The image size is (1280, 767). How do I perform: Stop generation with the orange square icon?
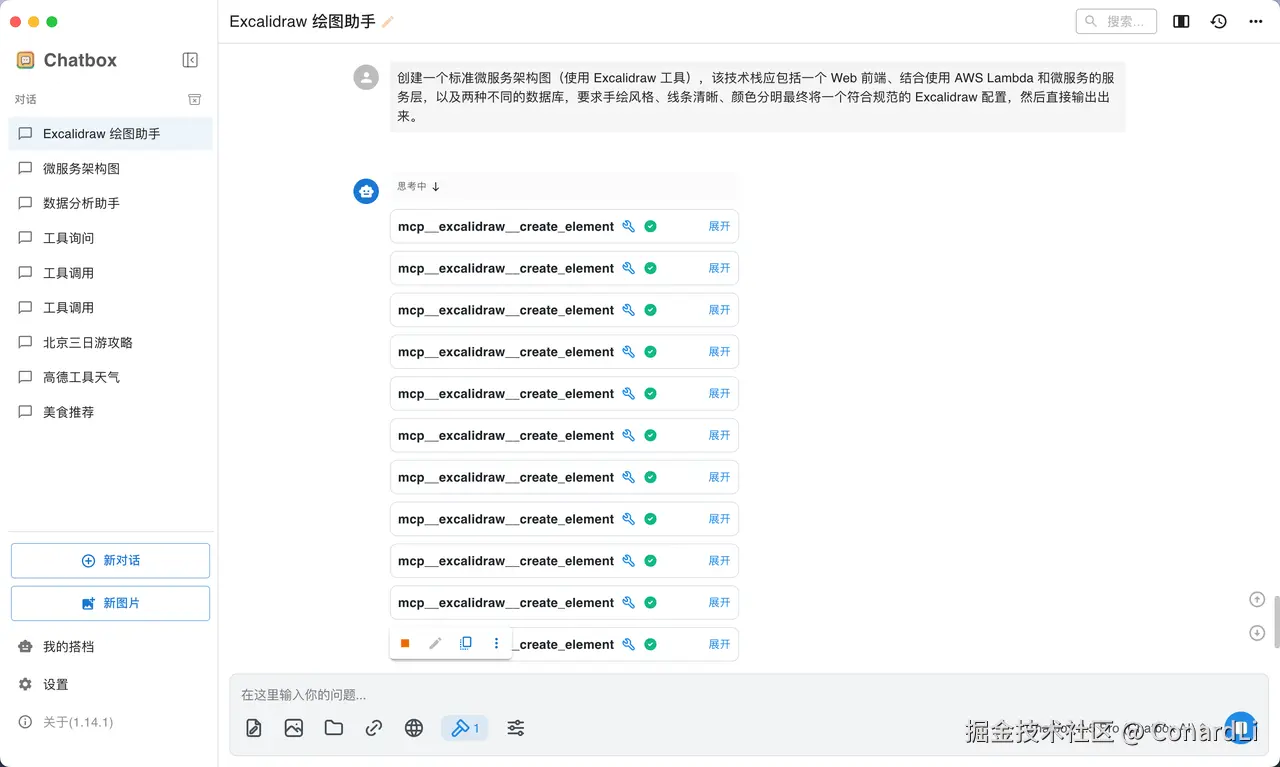405,643
